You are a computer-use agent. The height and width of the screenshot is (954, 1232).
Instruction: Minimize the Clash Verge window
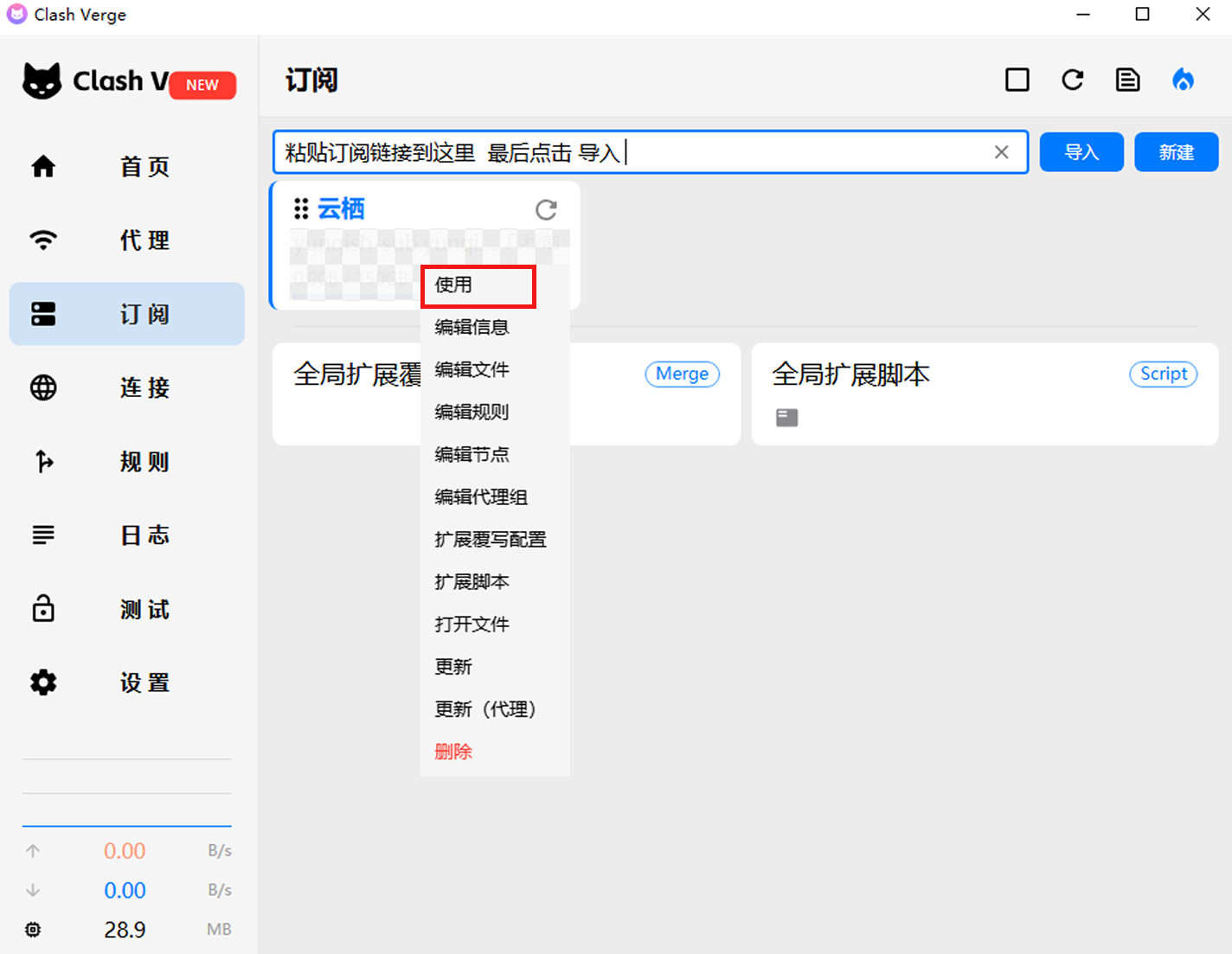point(1083,15)
